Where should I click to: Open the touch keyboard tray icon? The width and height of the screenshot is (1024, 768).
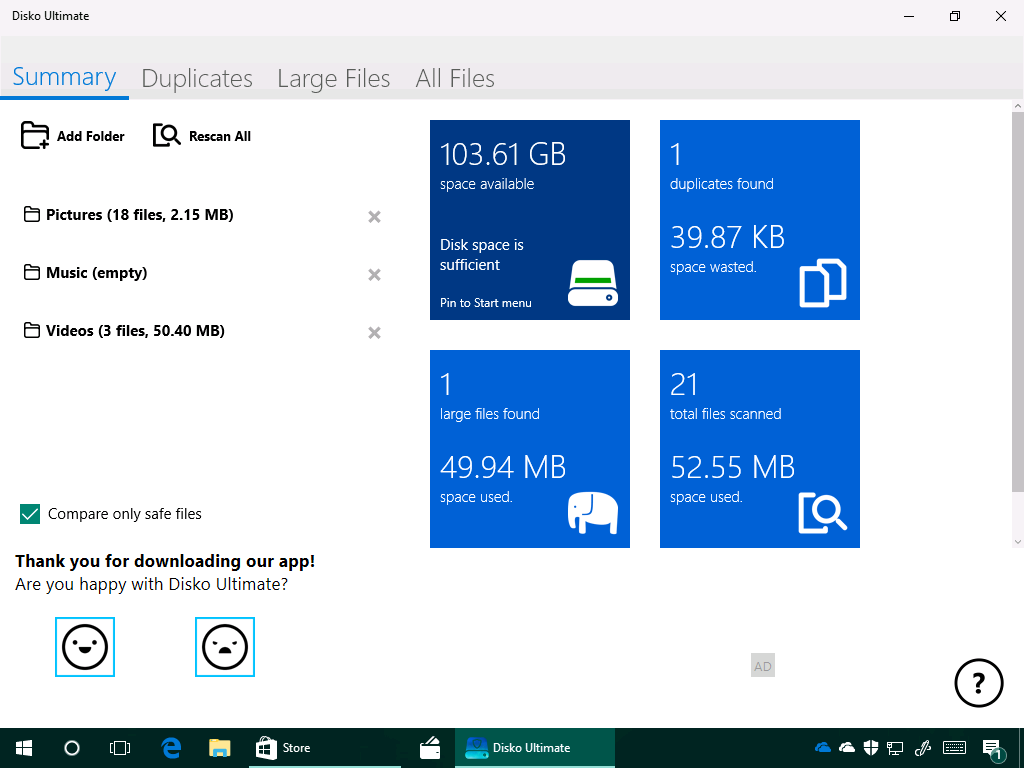(955, 748)
